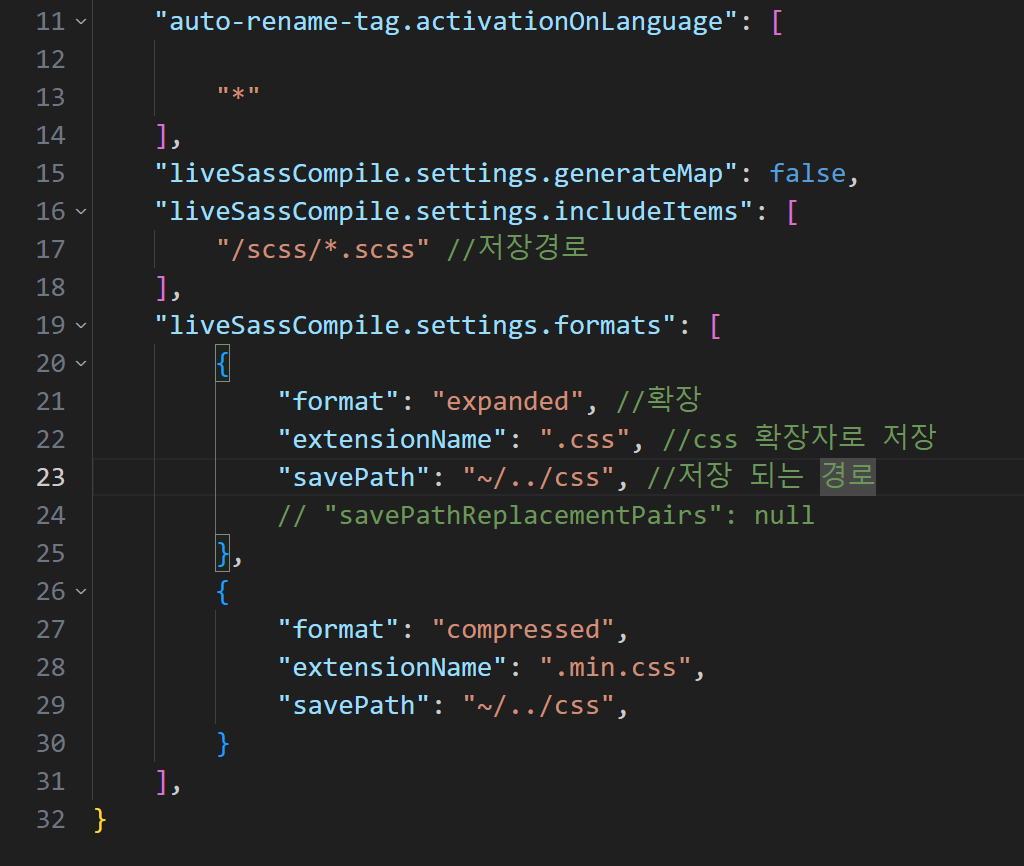Image resolution: width=1024 pixels, height=866 pixels.
Task: Click the closing bracket on line 14
Action: (x=161, y=136)
